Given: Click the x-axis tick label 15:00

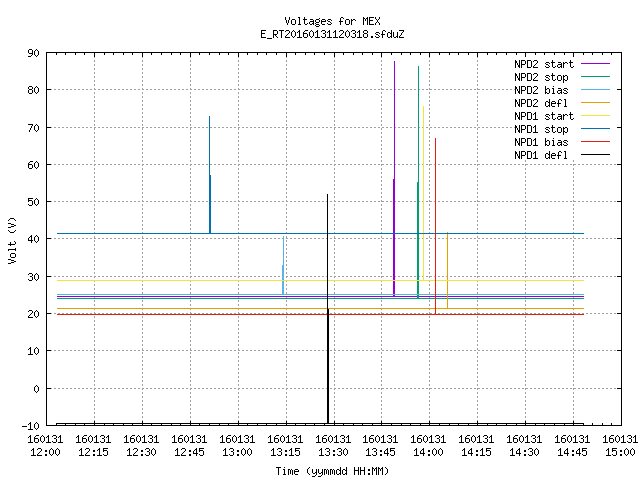Looking at the screenshot, I should [620, 452].
